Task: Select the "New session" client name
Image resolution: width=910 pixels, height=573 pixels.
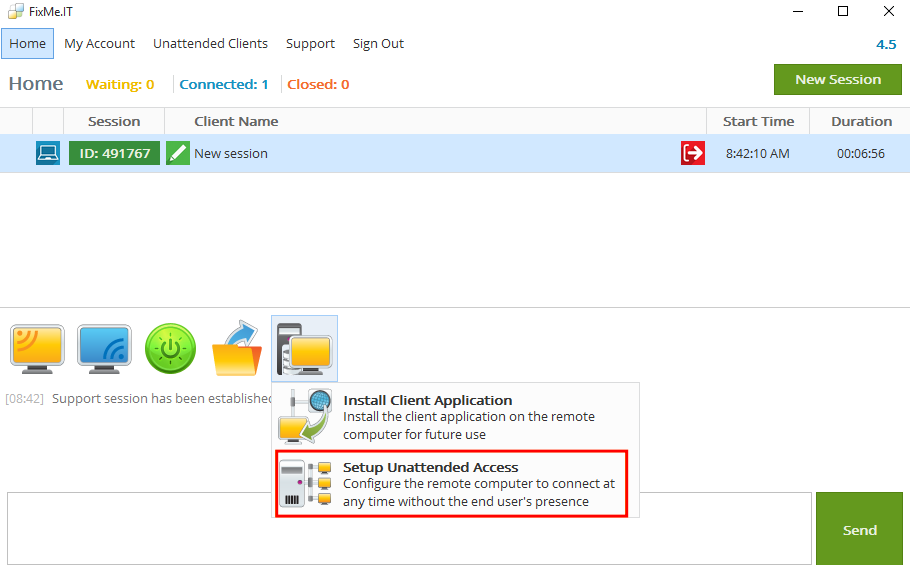Action: click(231, 154)
